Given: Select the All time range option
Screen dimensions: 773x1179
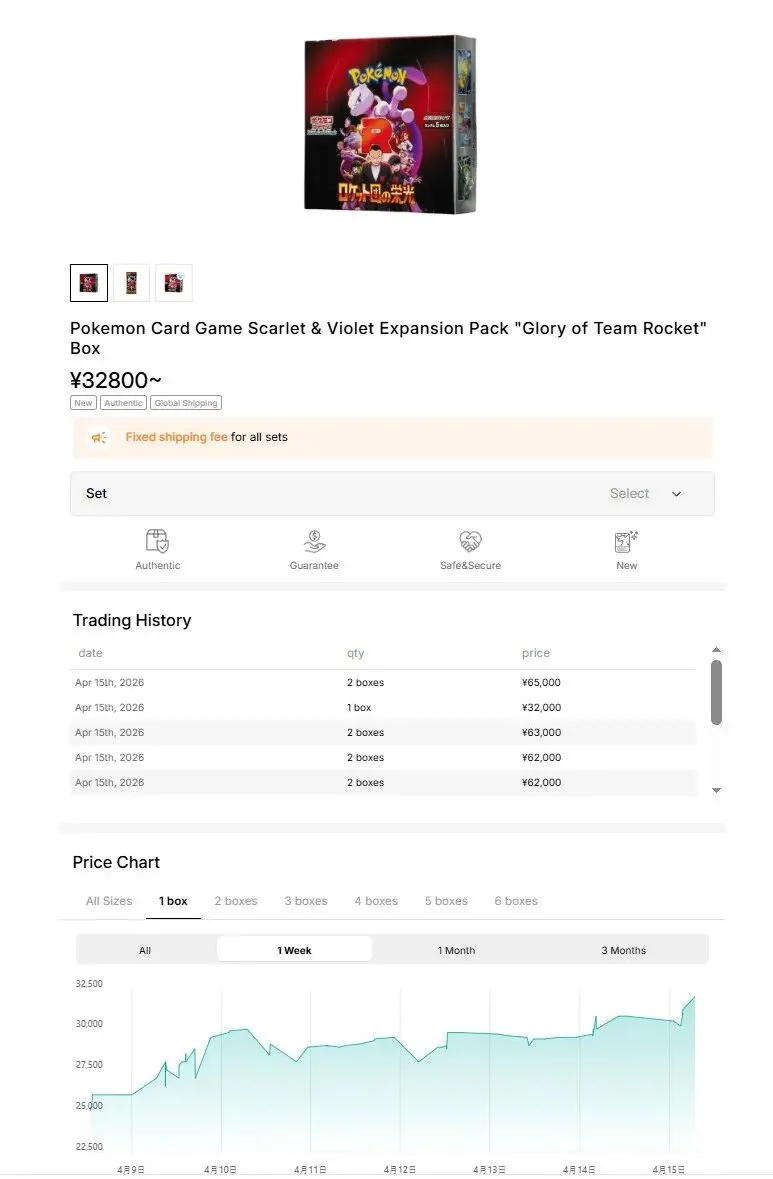Looking at the screenshot, I should pos(145,950).
